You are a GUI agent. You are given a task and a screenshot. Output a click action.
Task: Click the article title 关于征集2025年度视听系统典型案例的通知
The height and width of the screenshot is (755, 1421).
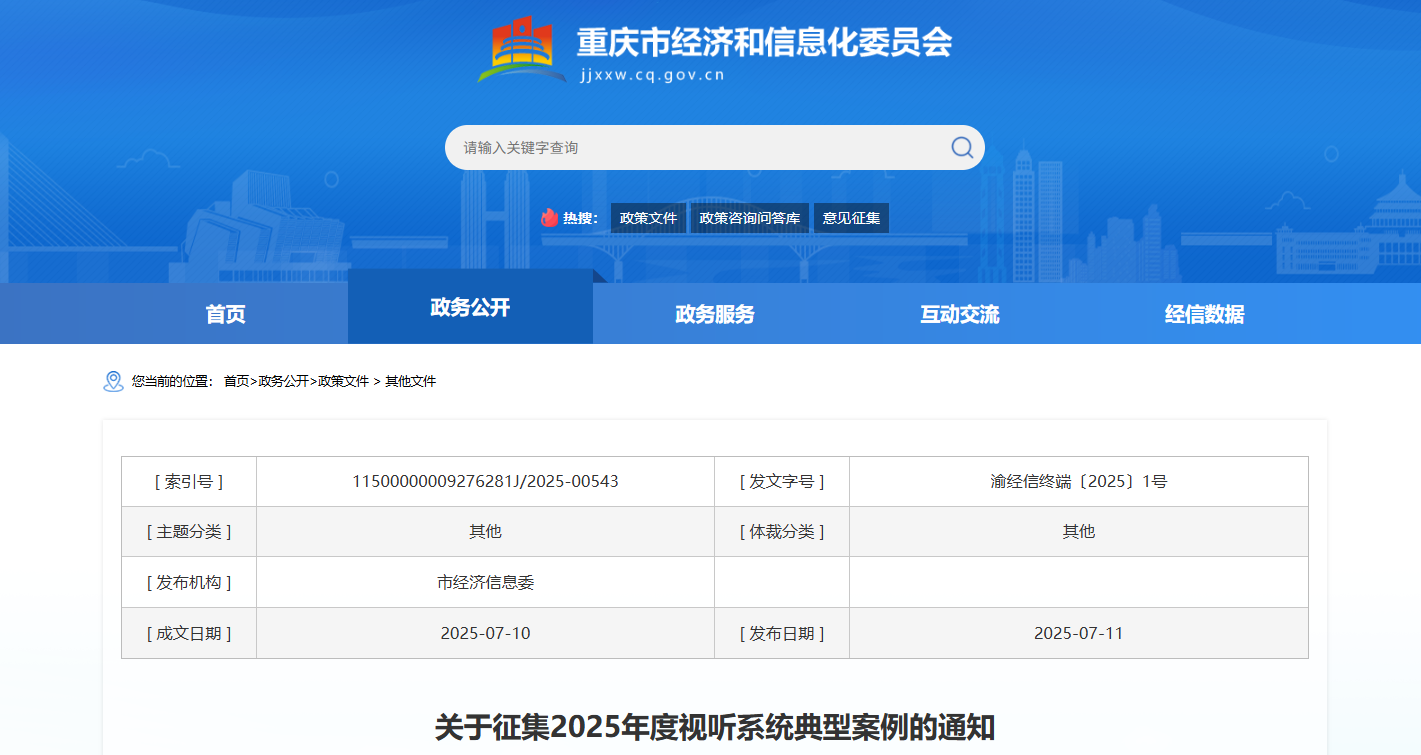coord(714,727)
